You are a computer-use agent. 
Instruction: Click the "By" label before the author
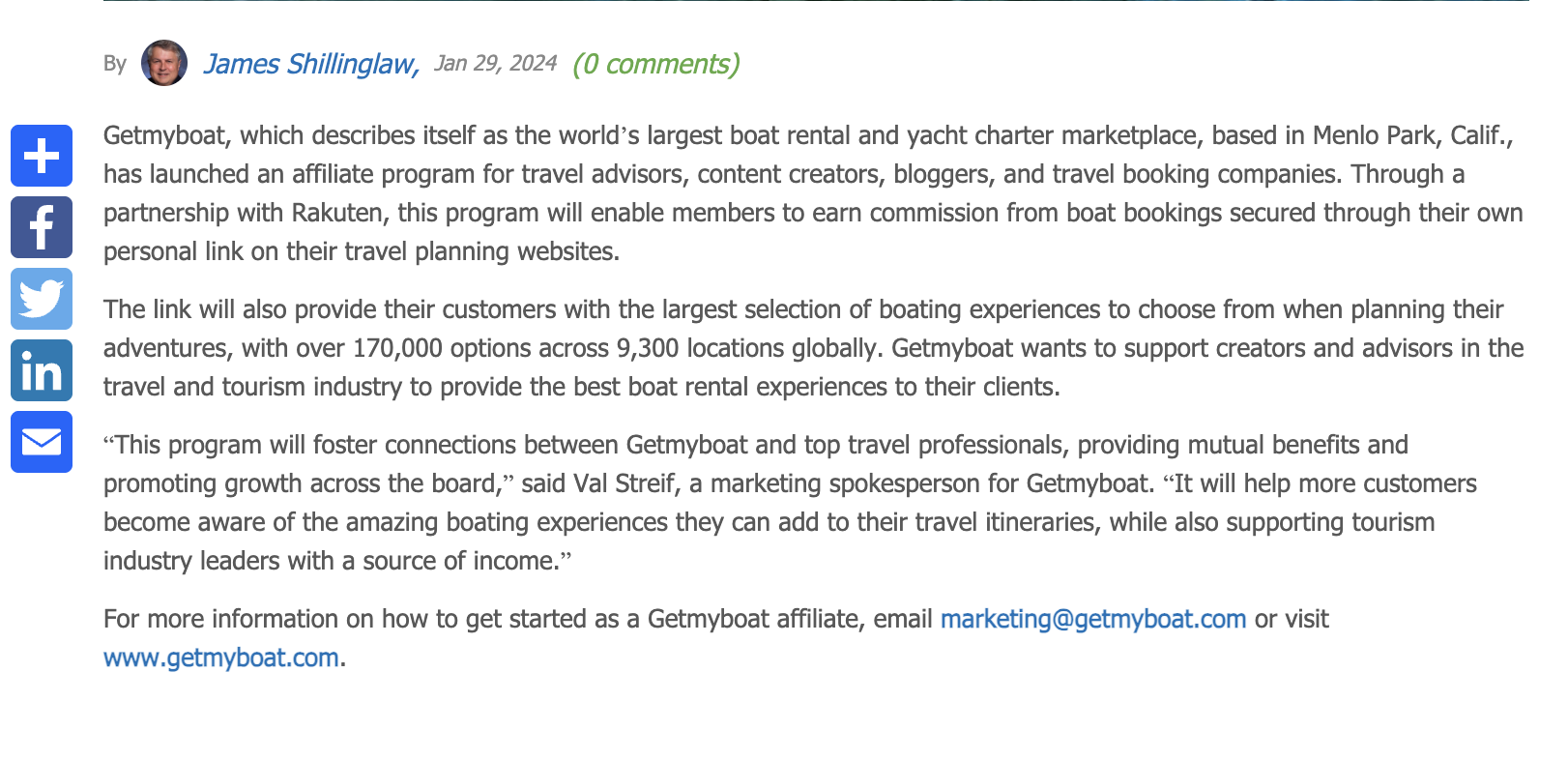[115, 64]
